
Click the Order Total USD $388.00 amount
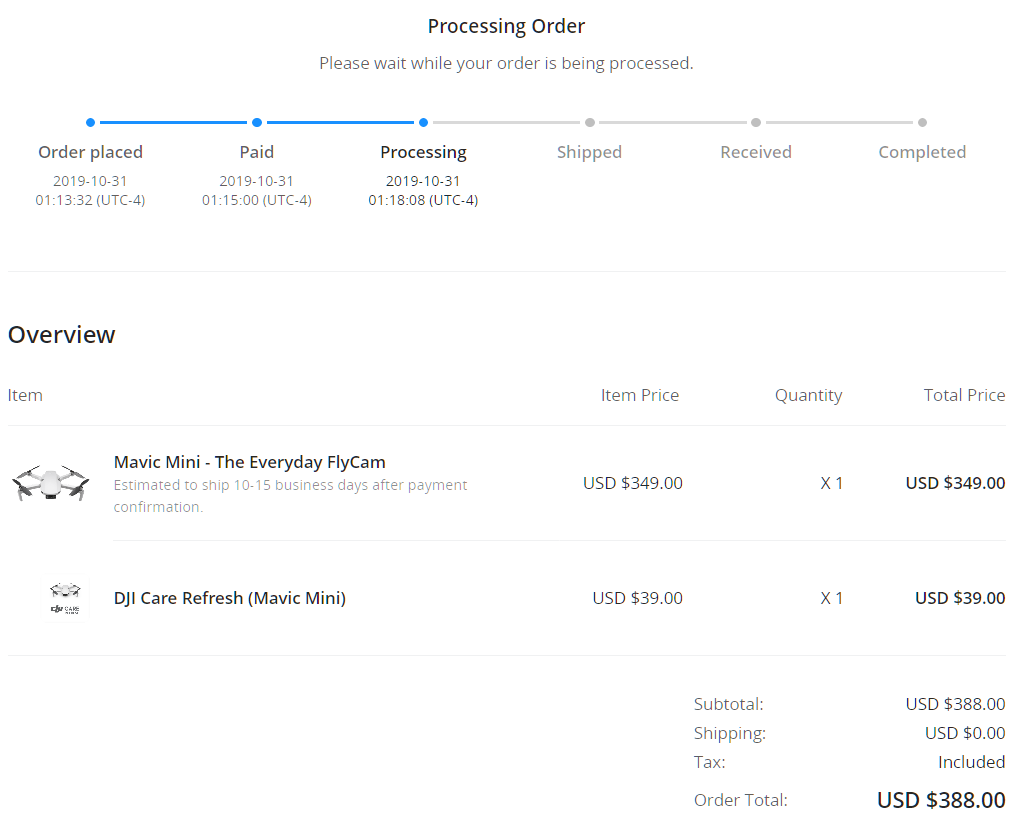point(941,800)
